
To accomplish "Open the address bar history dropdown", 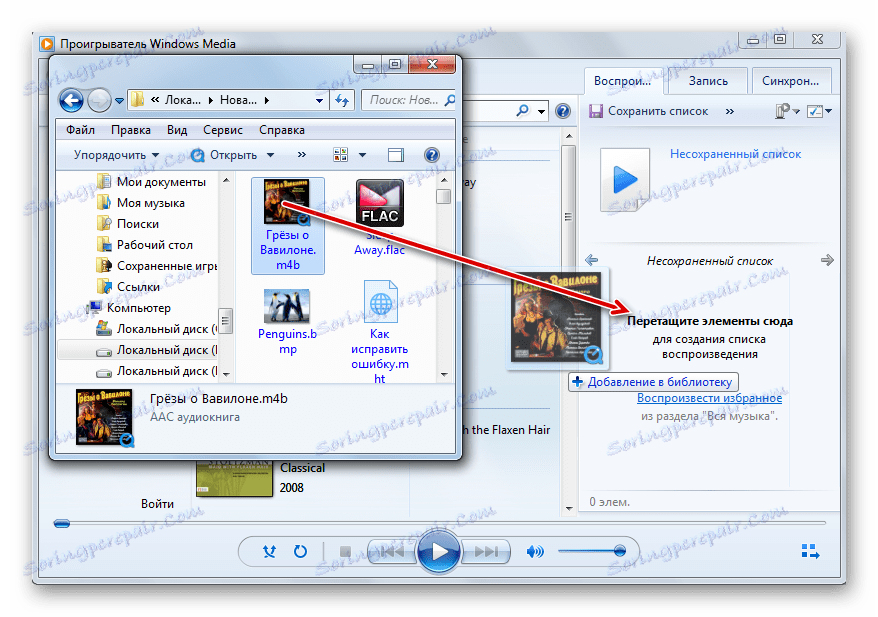I will tap(319, 101).
